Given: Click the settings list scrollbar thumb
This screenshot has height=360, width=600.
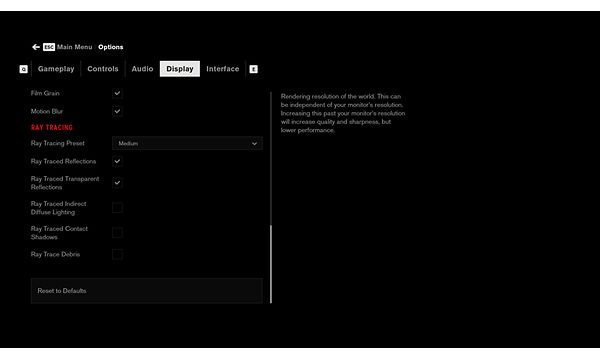Looking at the screenshot, I should (271, 264).
